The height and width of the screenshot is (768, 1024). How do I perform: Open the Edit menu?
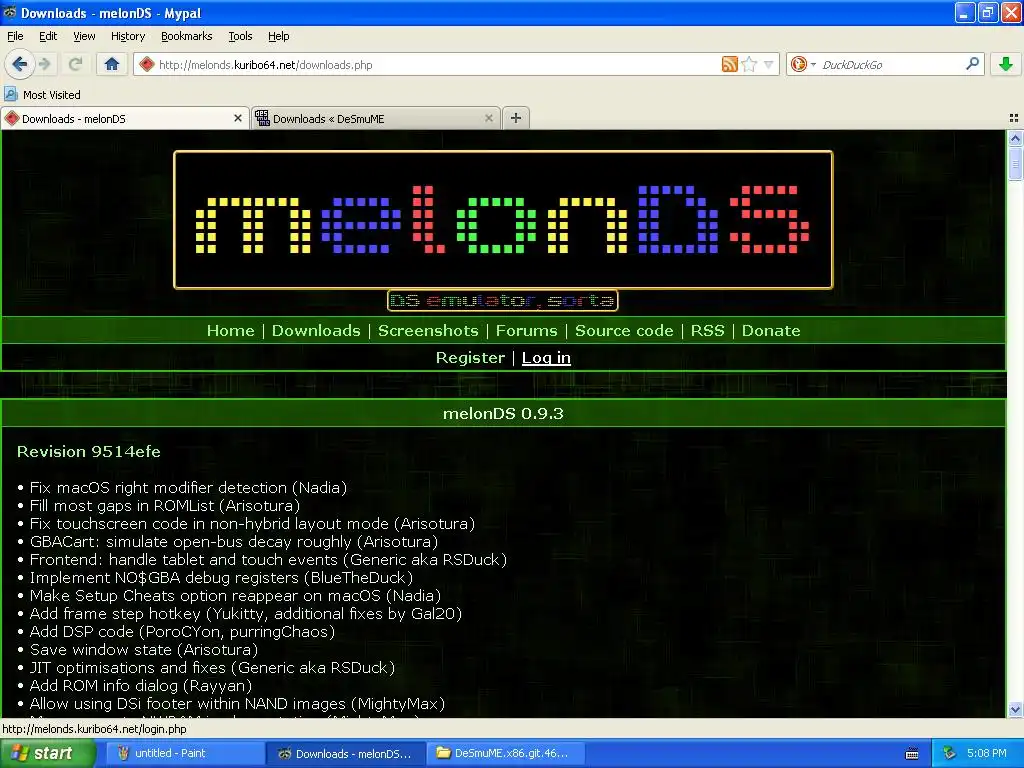[x=48, y=36]
